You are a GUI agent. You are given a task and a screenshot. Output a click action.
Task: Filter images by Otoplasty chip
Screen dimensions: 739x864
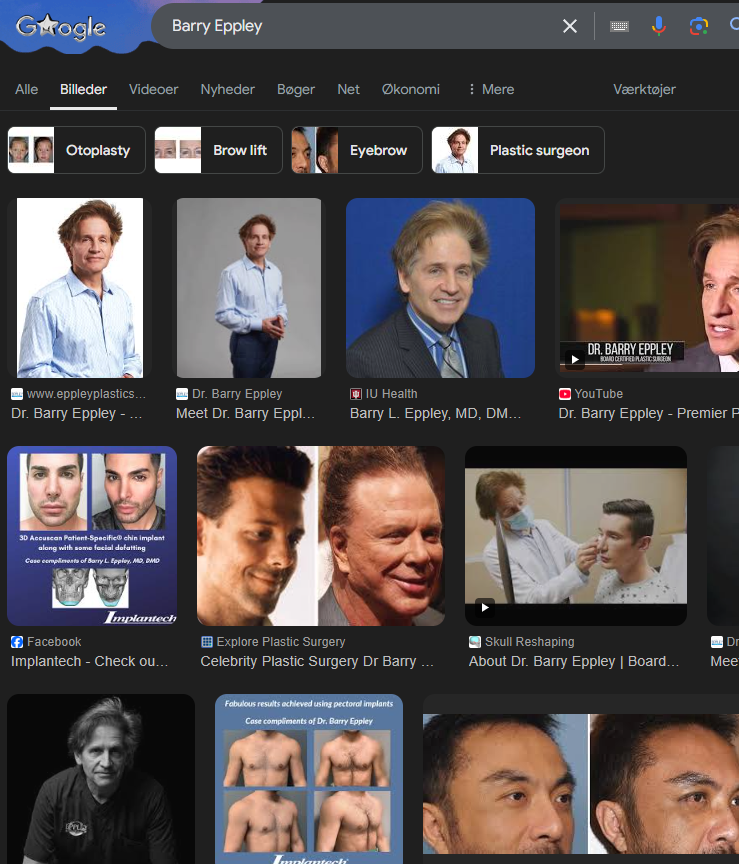[x=77, y=150]
